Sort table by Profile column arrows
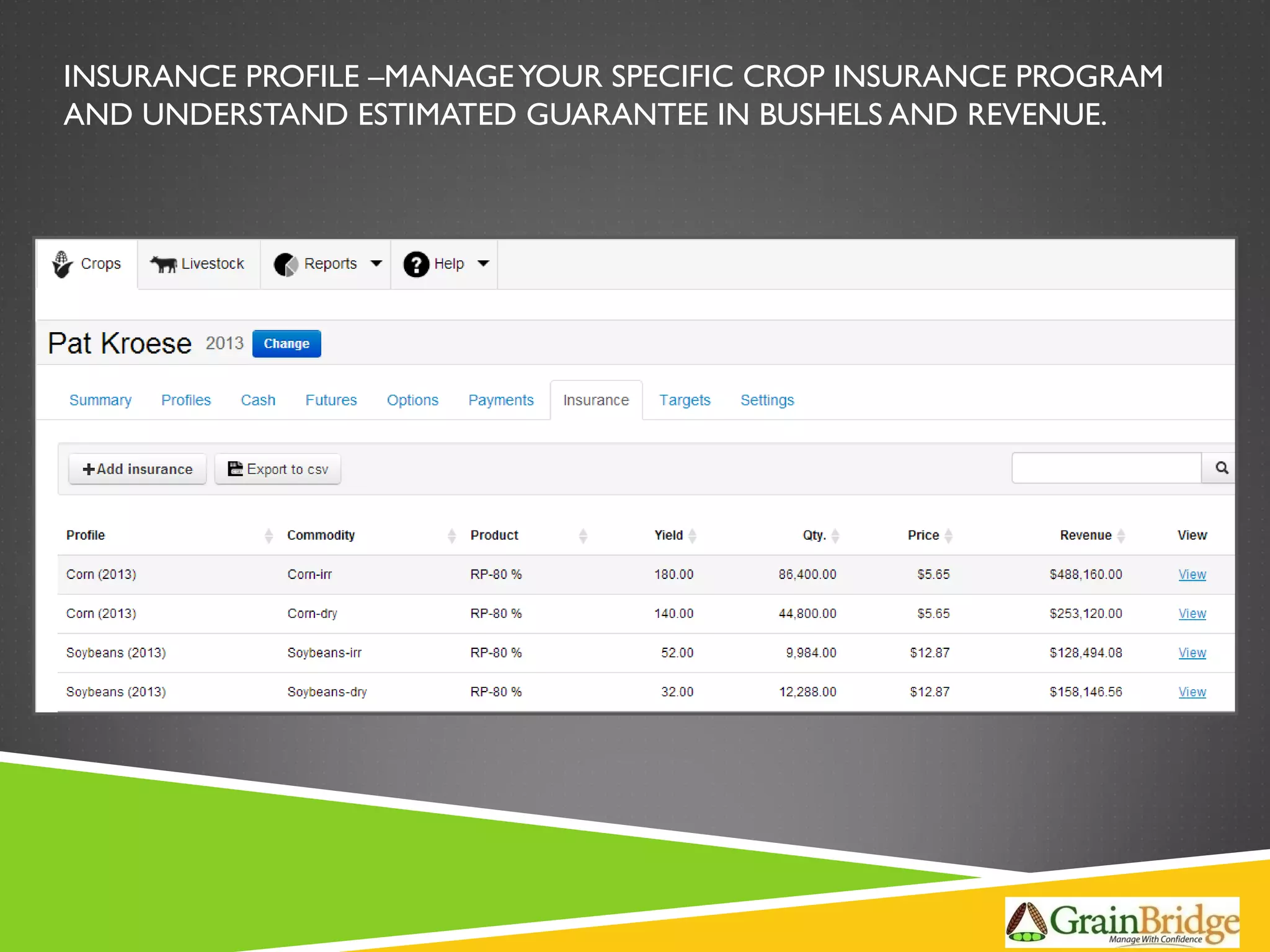 [x=269, y=535]
